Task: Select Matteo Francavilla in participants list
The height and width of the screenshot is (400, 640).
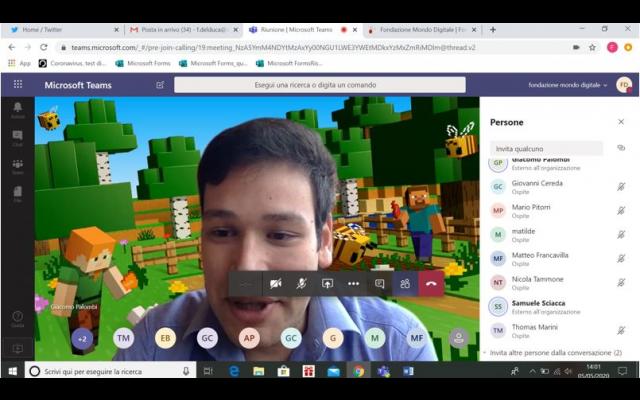Action: pyautogui.click(x=558, y=258)
